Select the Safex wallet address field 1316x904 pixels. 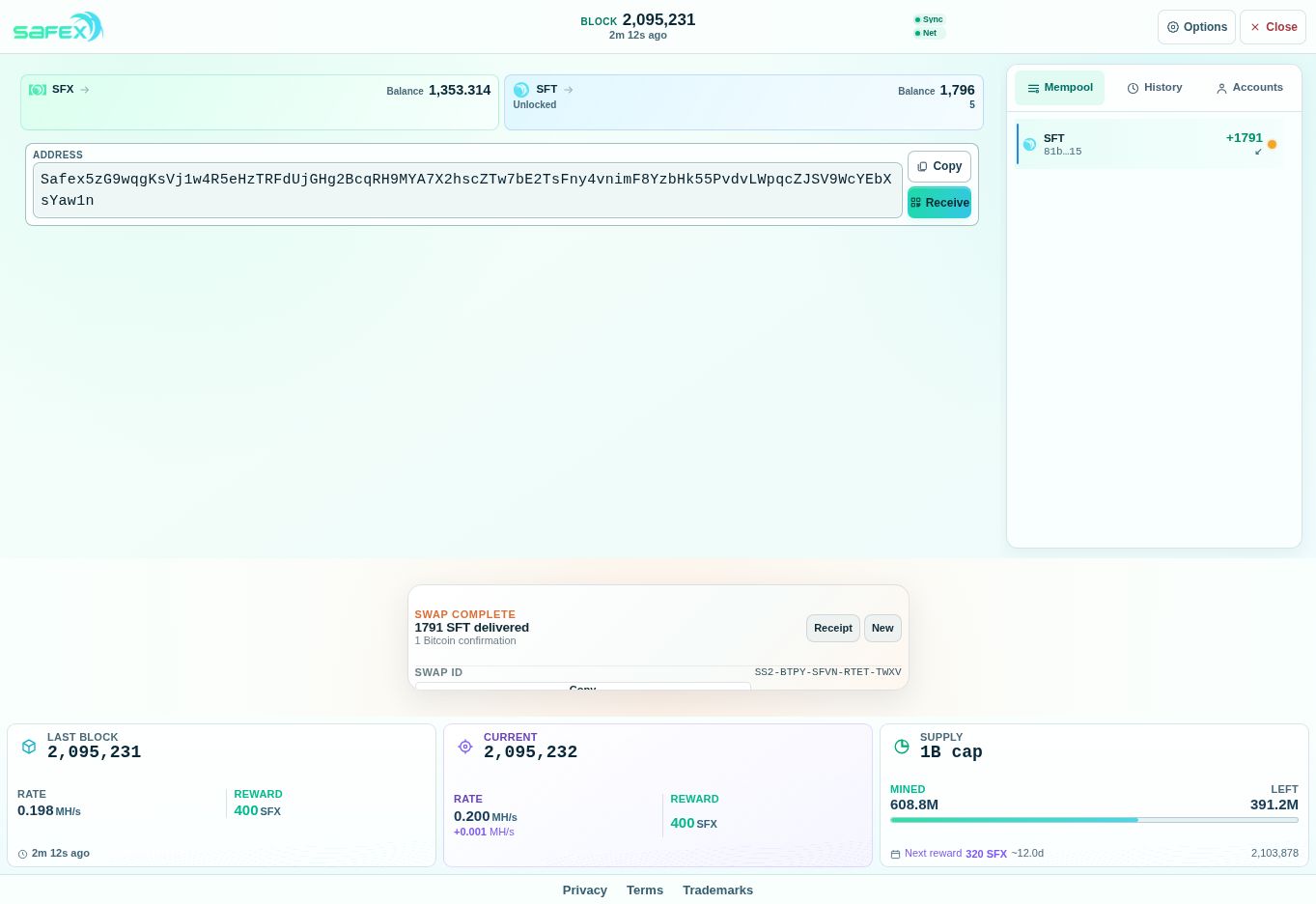[467, 190]
